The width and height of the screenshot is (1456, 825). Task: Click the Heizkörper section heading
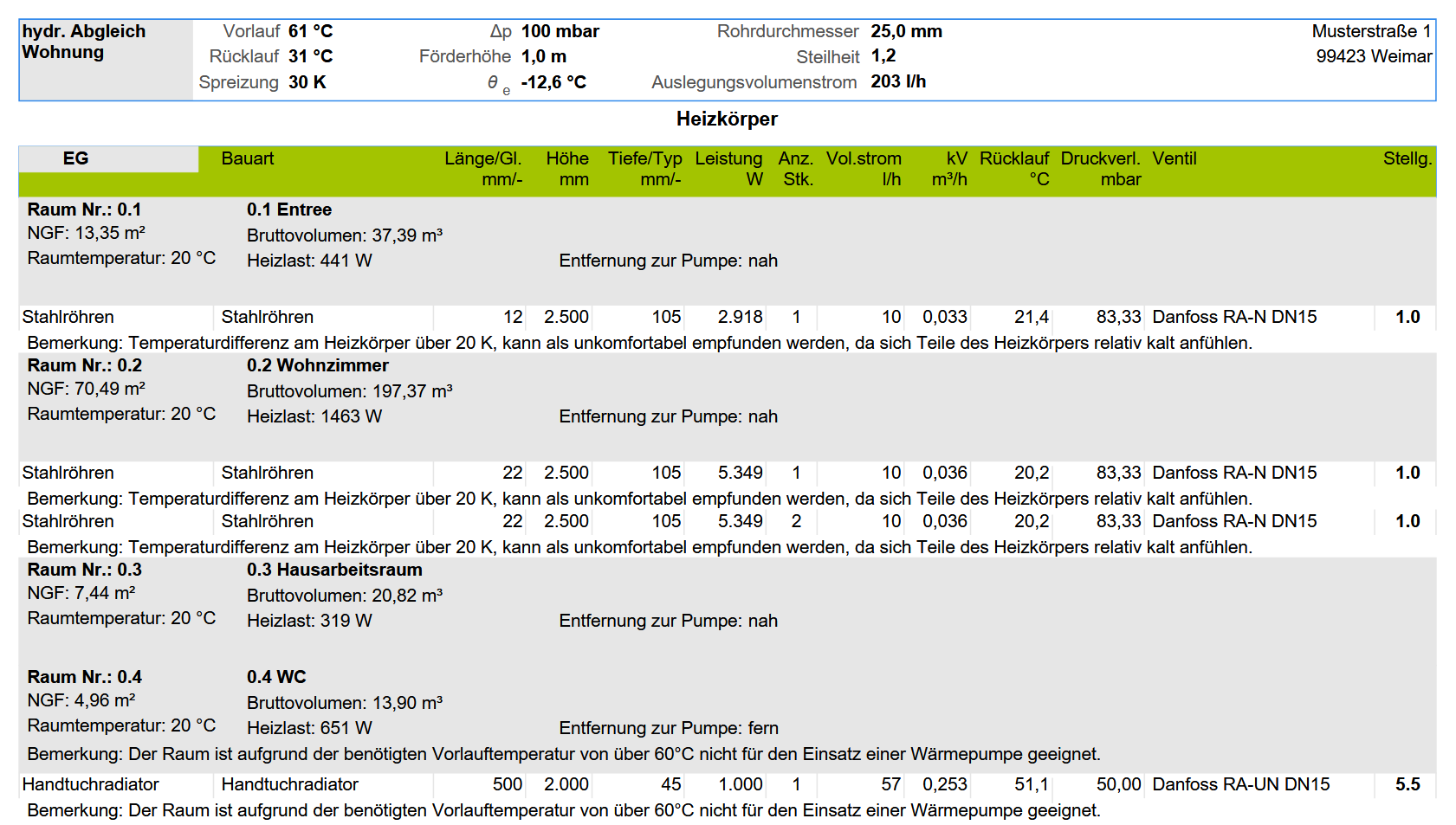tap(727, 119)
